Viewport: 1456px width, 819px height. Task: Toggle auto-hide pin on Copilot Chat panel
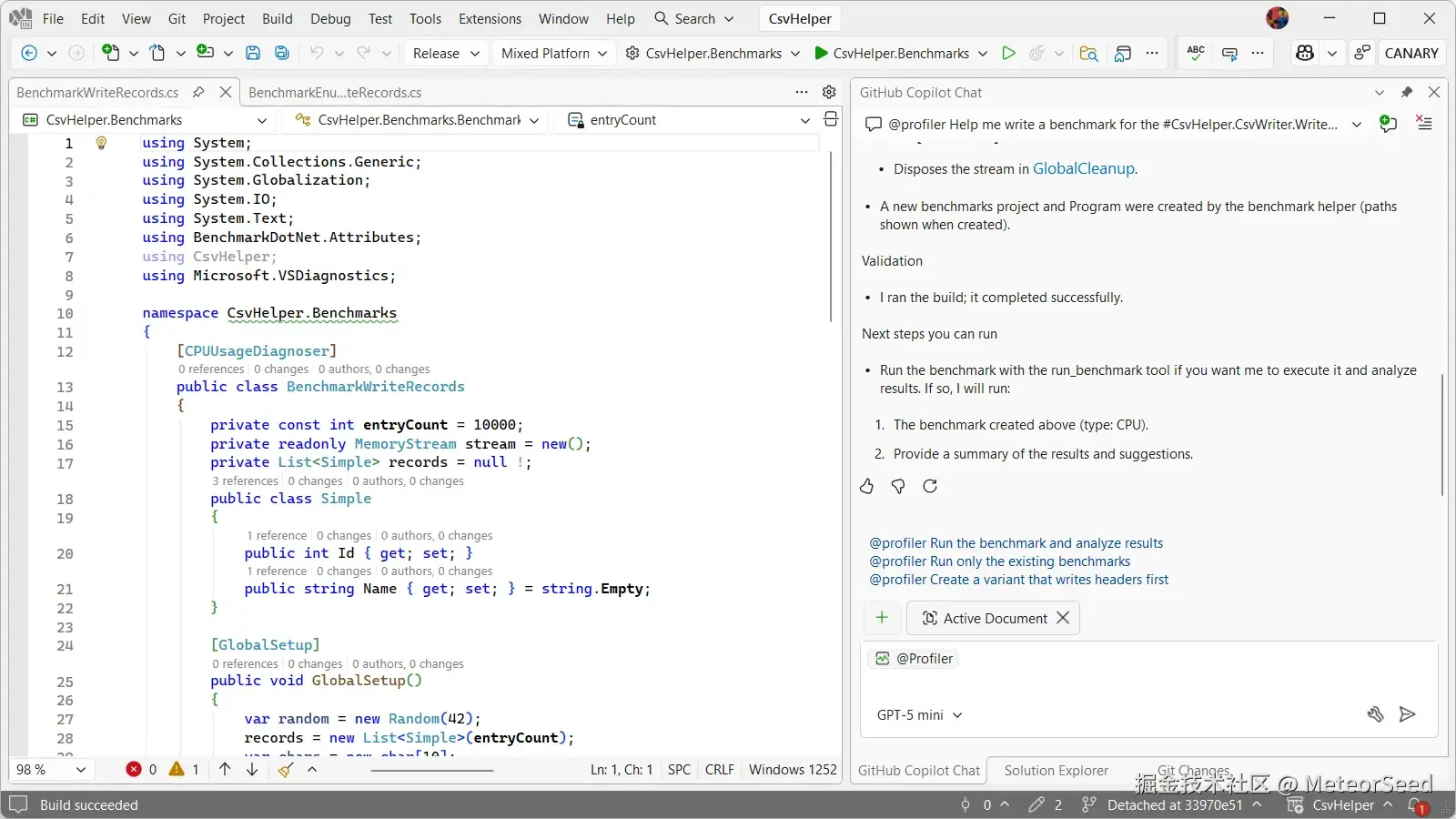pyautogui.click(x=1407, y=92)
